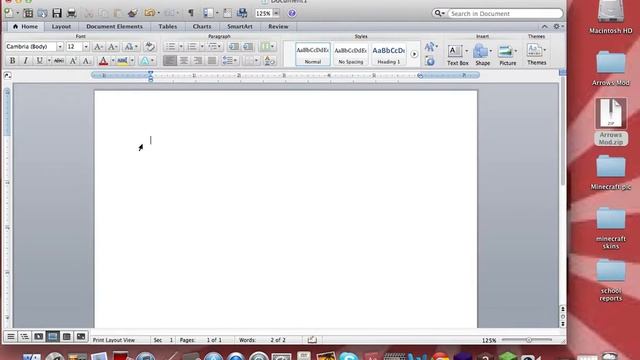Justify the paragraph text

[212, 61]
